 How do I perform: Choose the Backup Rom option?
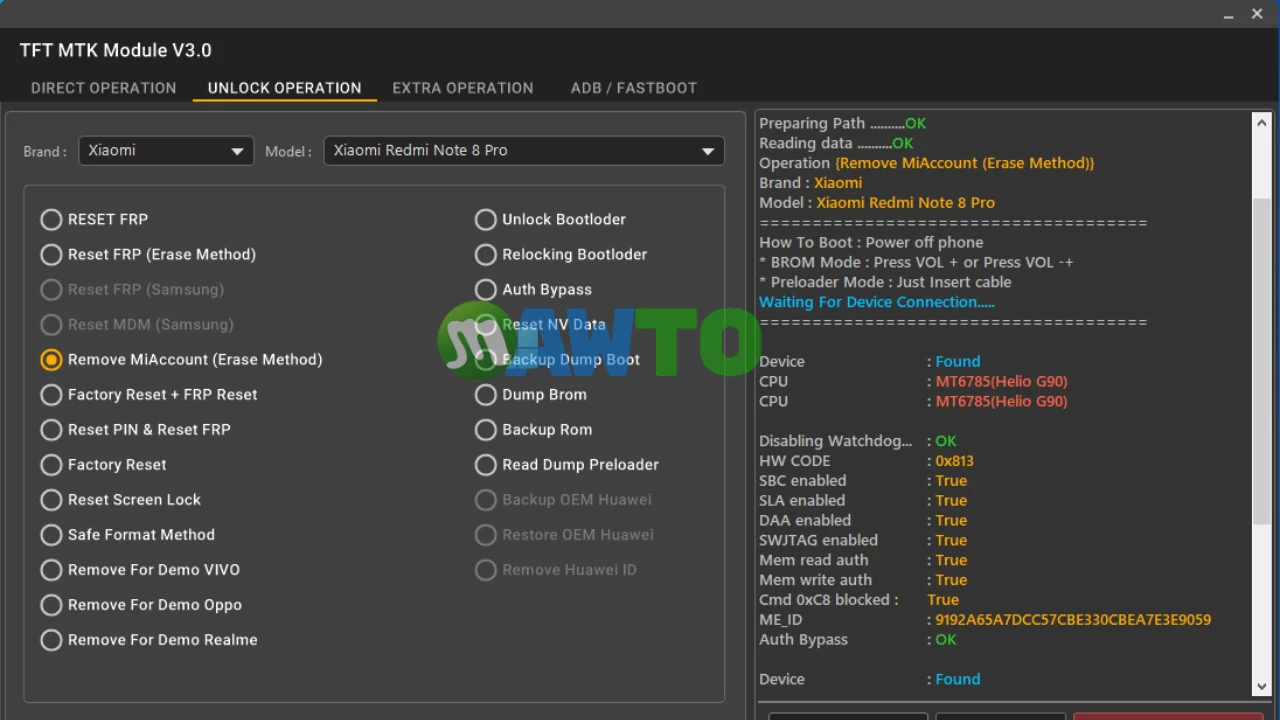533,429
